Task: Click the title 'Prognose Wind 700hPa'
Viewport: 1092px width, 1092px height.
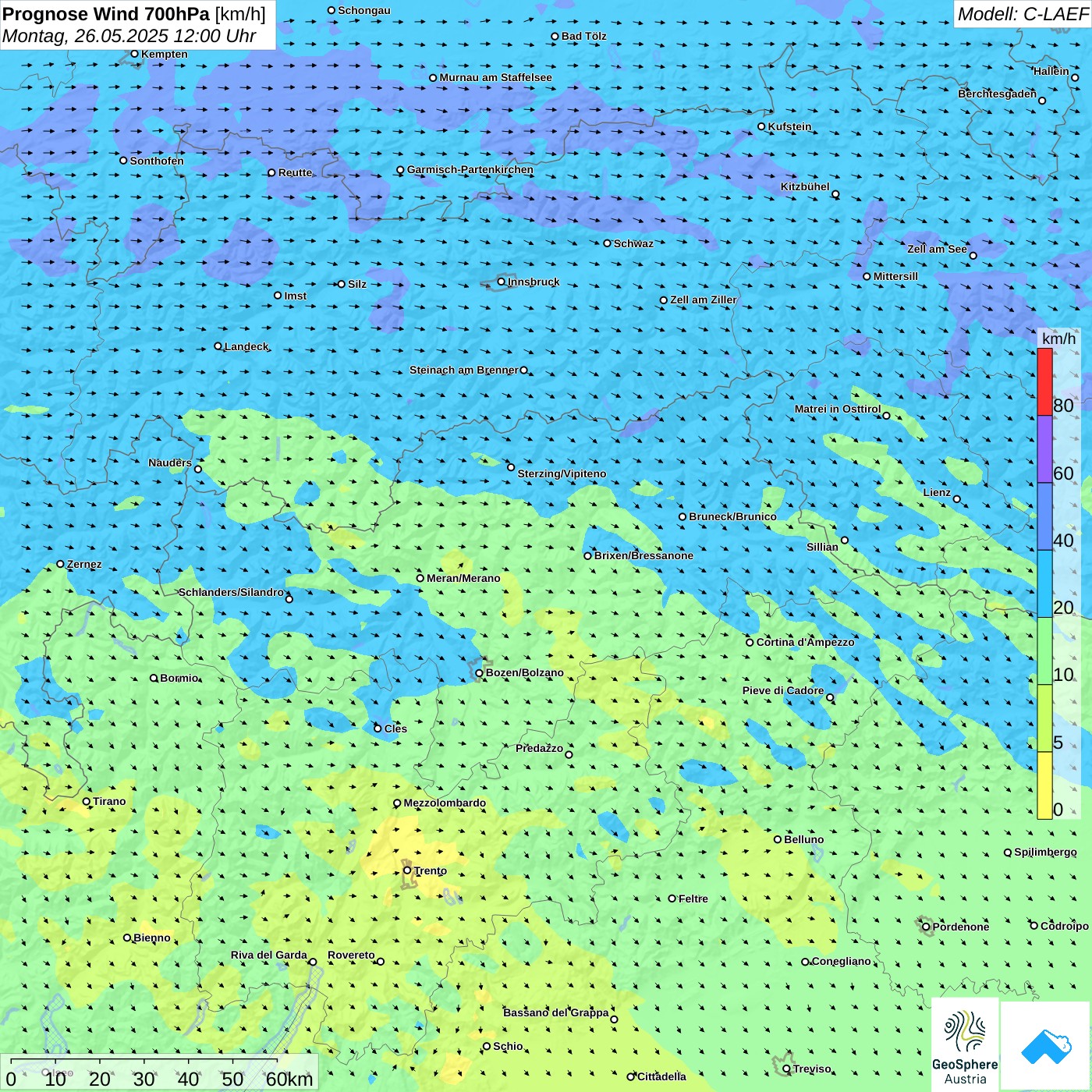Action: [106, 14]
